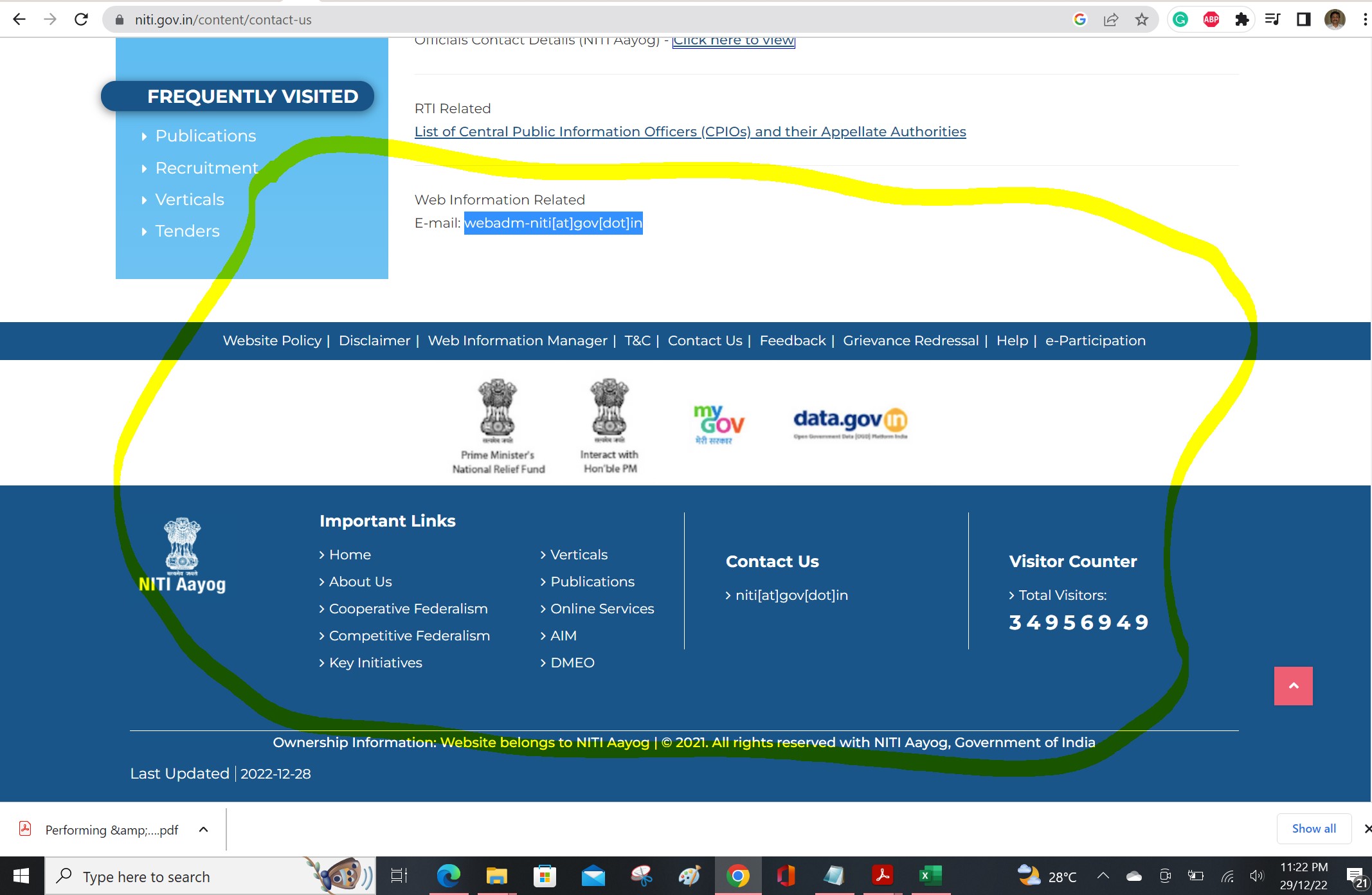Screen dimensions: 1372x895
Task: Open the Mail app on the taskbar
Action: click(593, 876)
